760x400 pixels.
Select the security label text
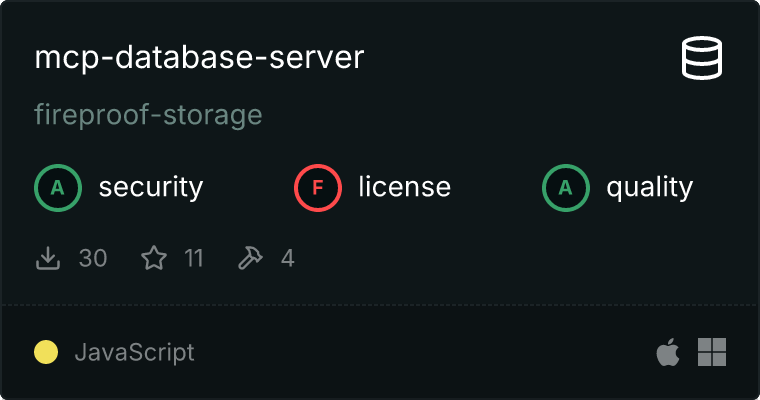coord(151,187)
